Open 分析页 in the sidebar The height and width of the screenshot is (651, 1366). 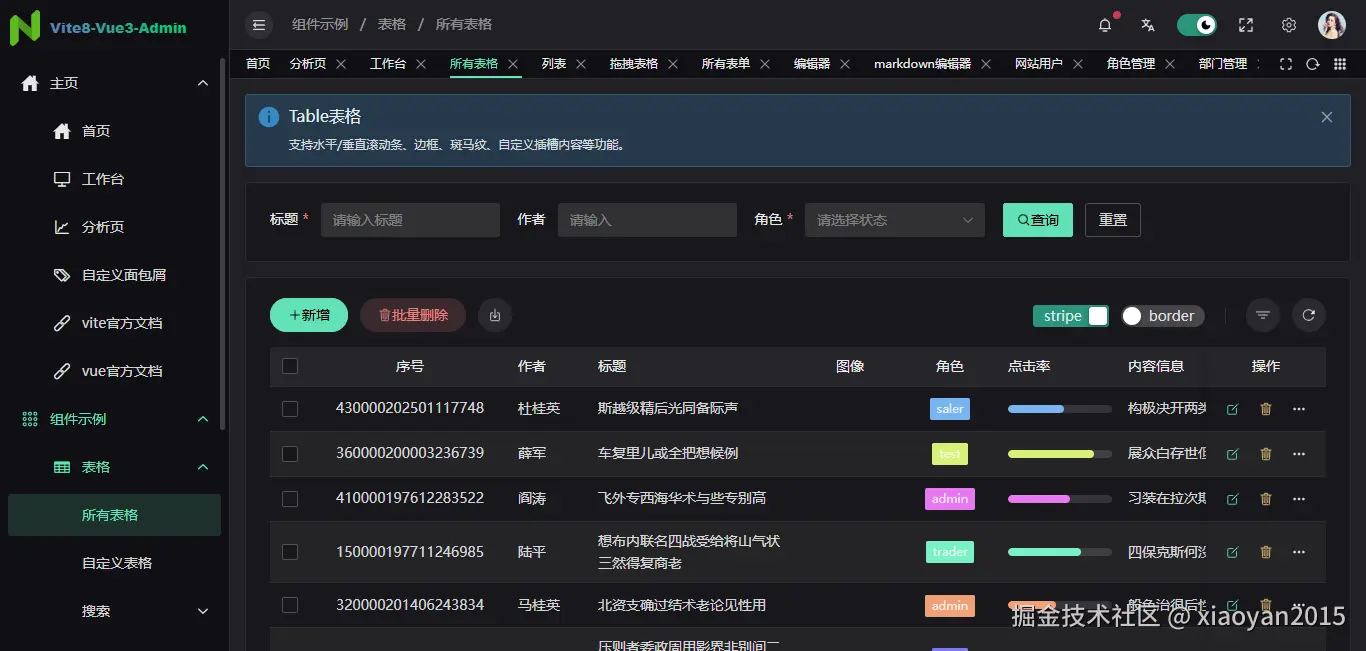point(114,227)
